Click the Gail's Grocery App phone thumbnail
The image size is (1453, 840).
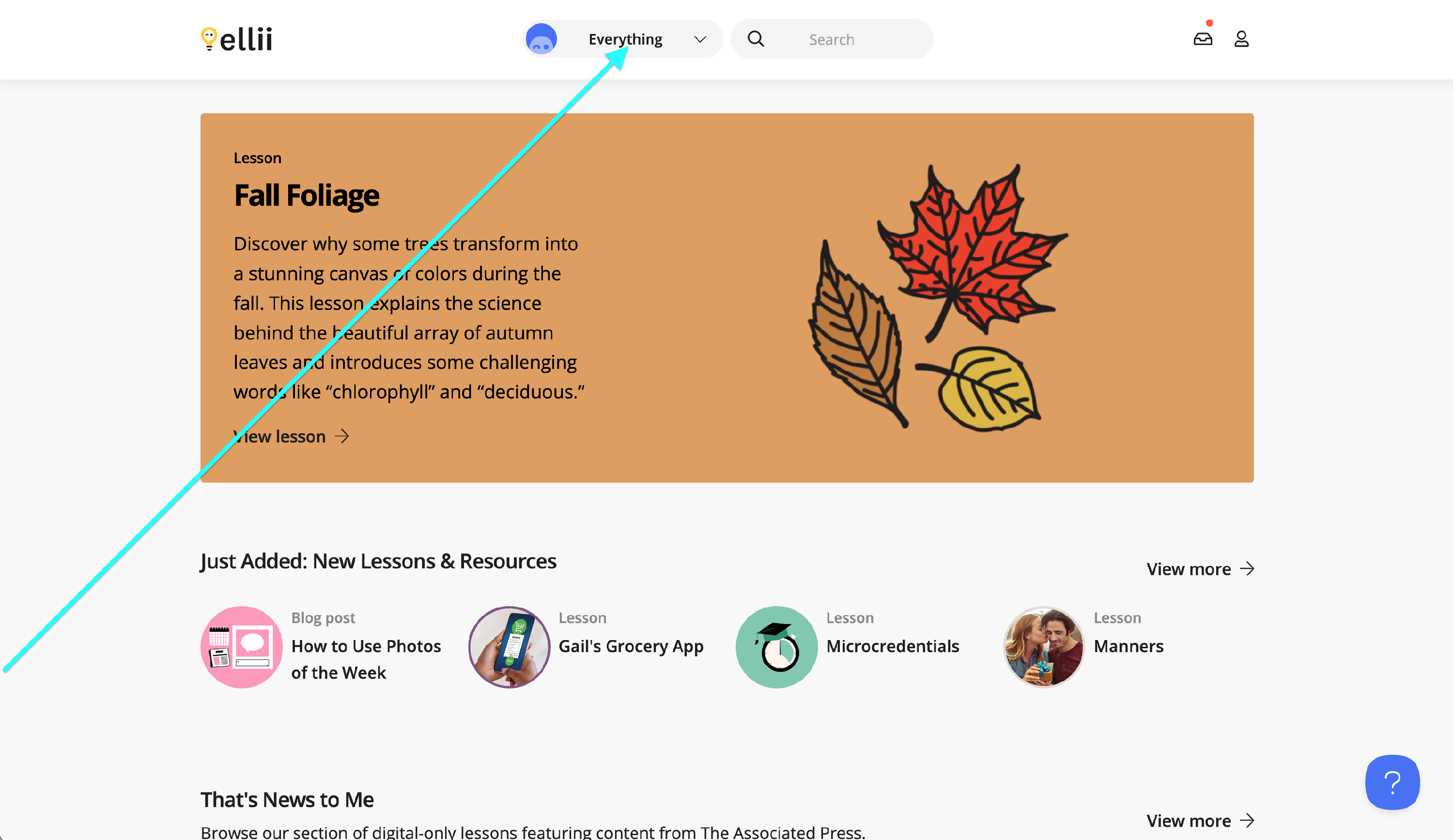509,647
